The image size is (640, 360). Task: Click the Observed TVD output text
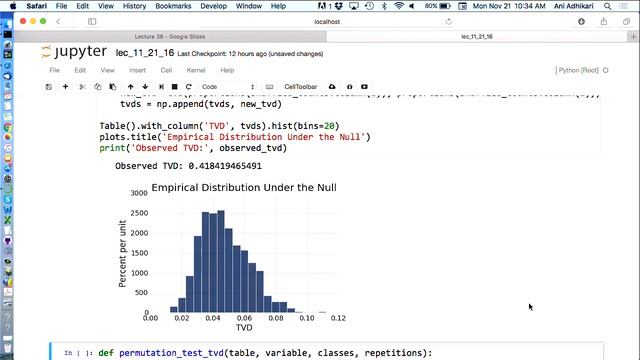(188, 166)
